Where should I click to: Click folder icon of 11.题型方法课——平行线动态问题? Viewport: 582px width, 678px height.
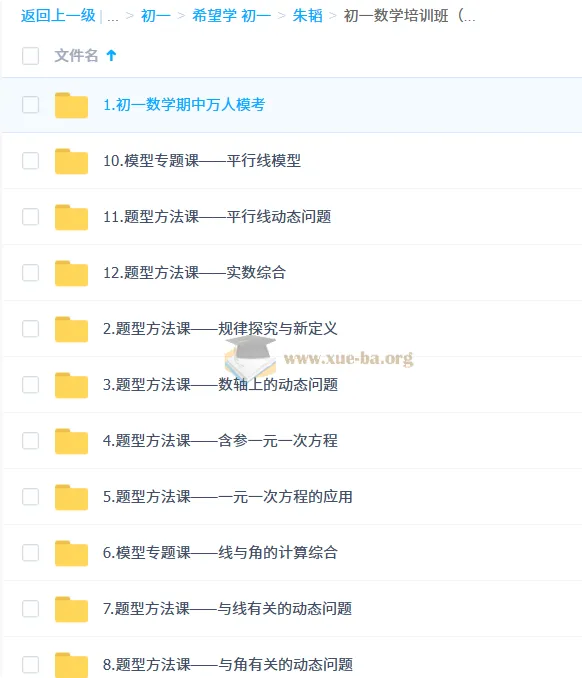(71, 217)
